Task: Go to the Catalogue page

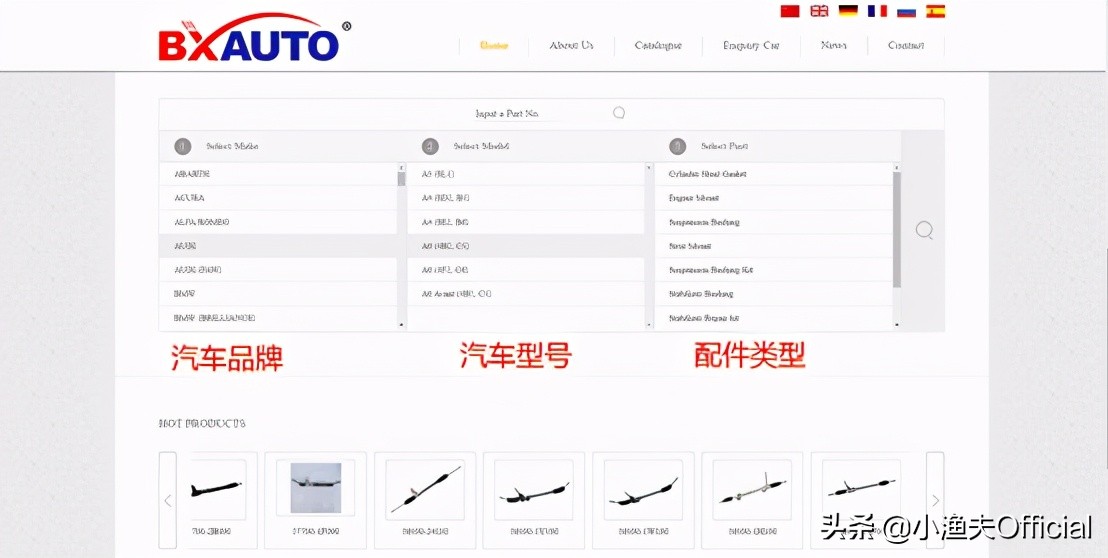Action: click(658, 45)
